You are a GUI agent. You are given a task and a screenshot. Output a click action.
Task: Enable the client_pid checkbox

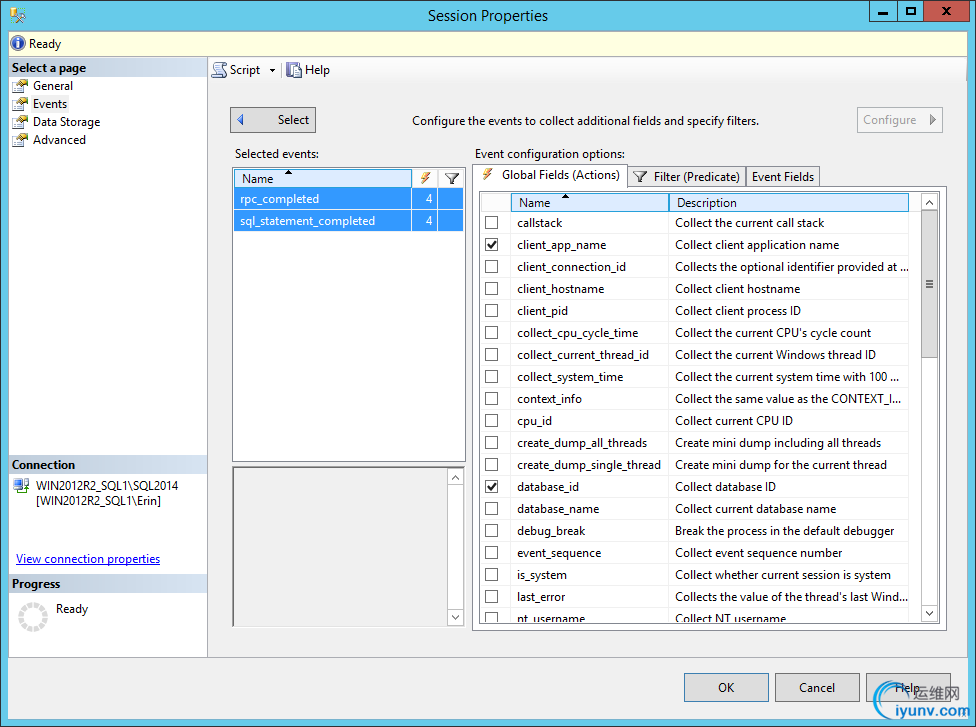pos(492,311)
